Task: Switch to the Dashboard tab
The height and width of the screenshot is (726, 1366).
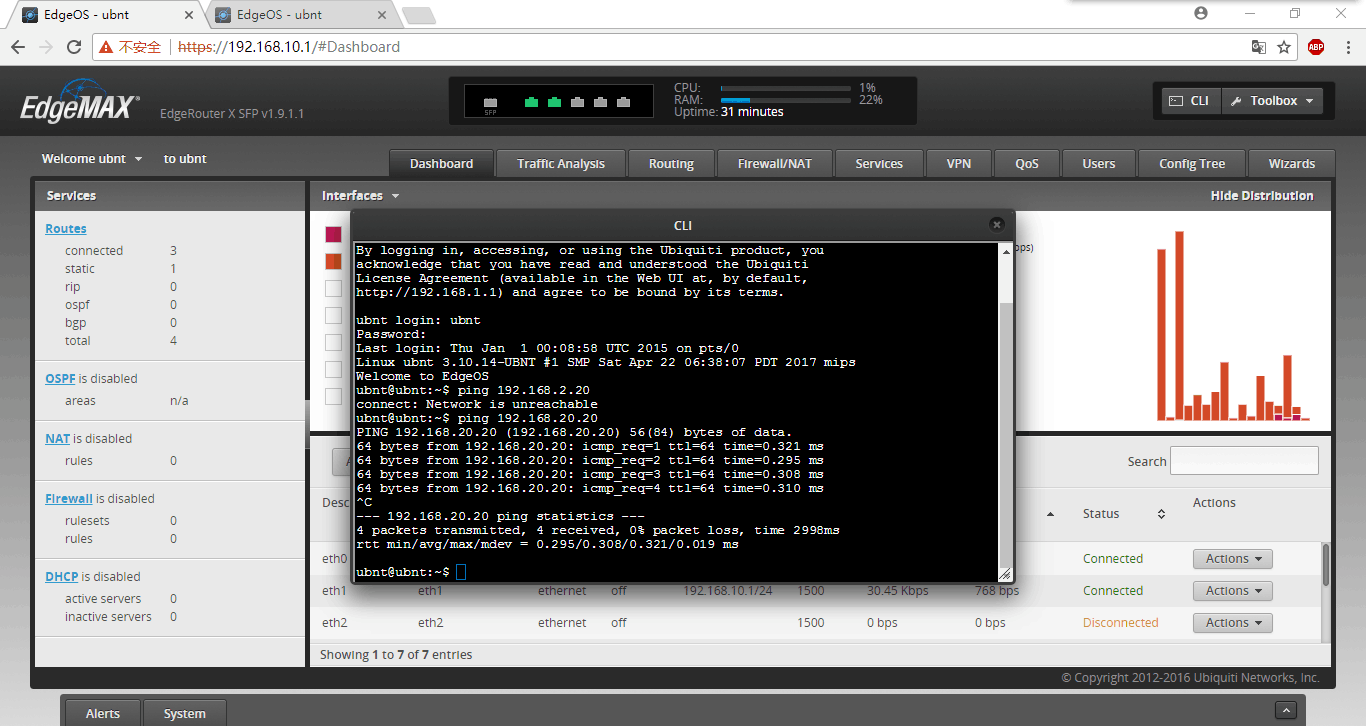Action: point(441,164)
